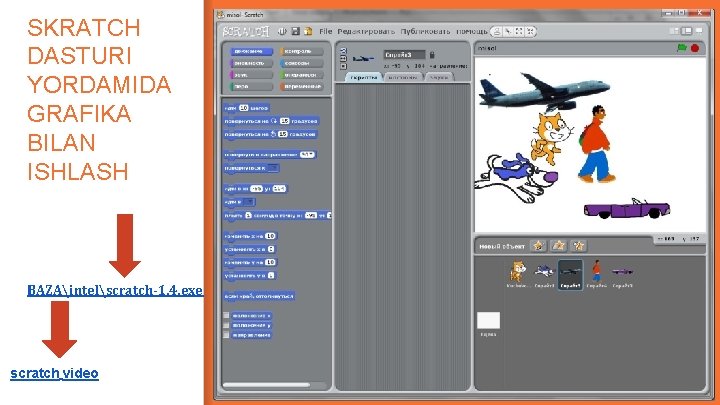Select the magenta Звук block category

click(251, 74)
